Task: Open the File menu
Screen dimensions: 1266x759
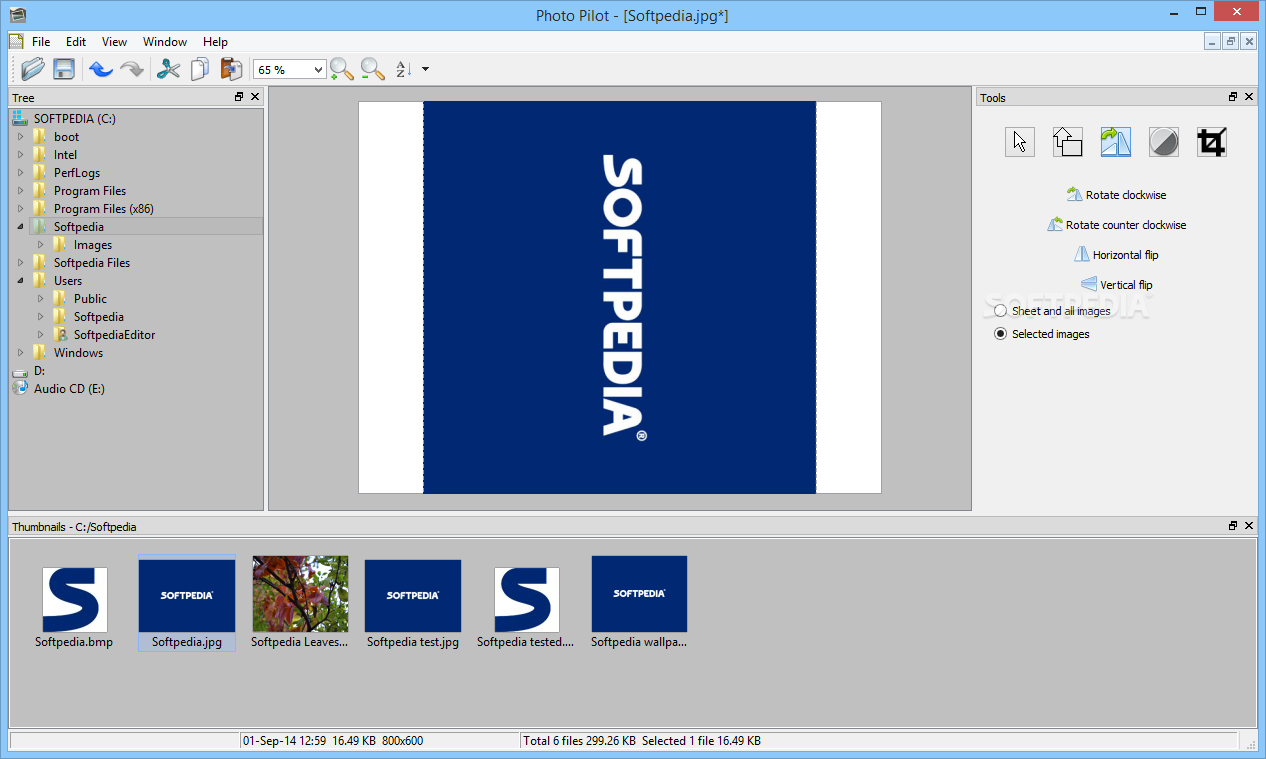Action: click(41, 42)
